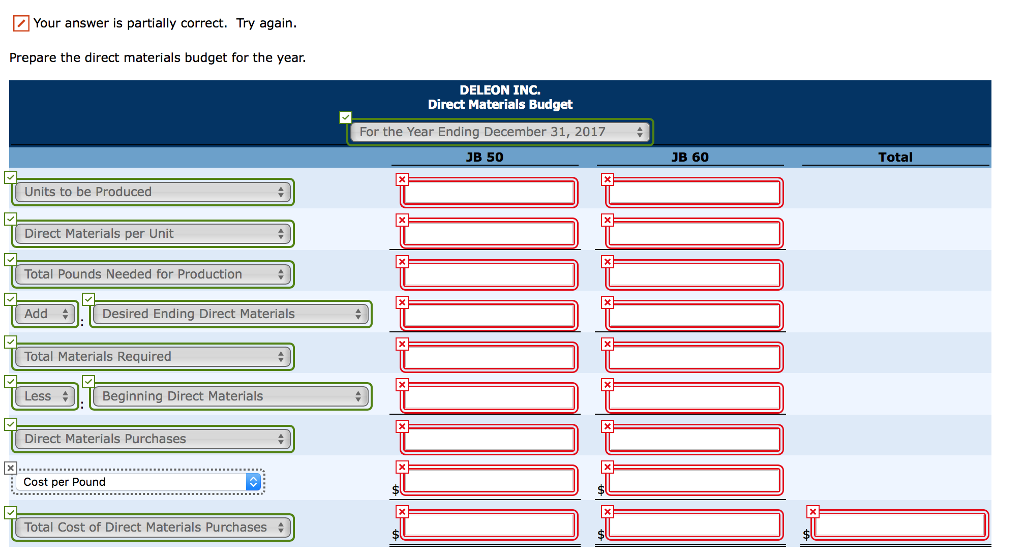Click green check icon beside year-ending dropdown
This screenshot has height=558, width=1024.
point(345,118)
